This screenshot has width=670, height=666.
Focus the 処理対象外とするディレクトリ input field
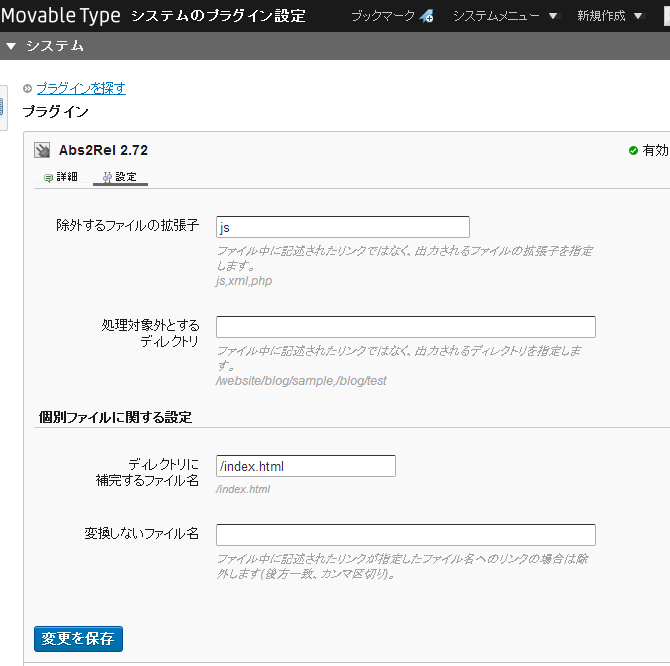[x=406, y=327]
